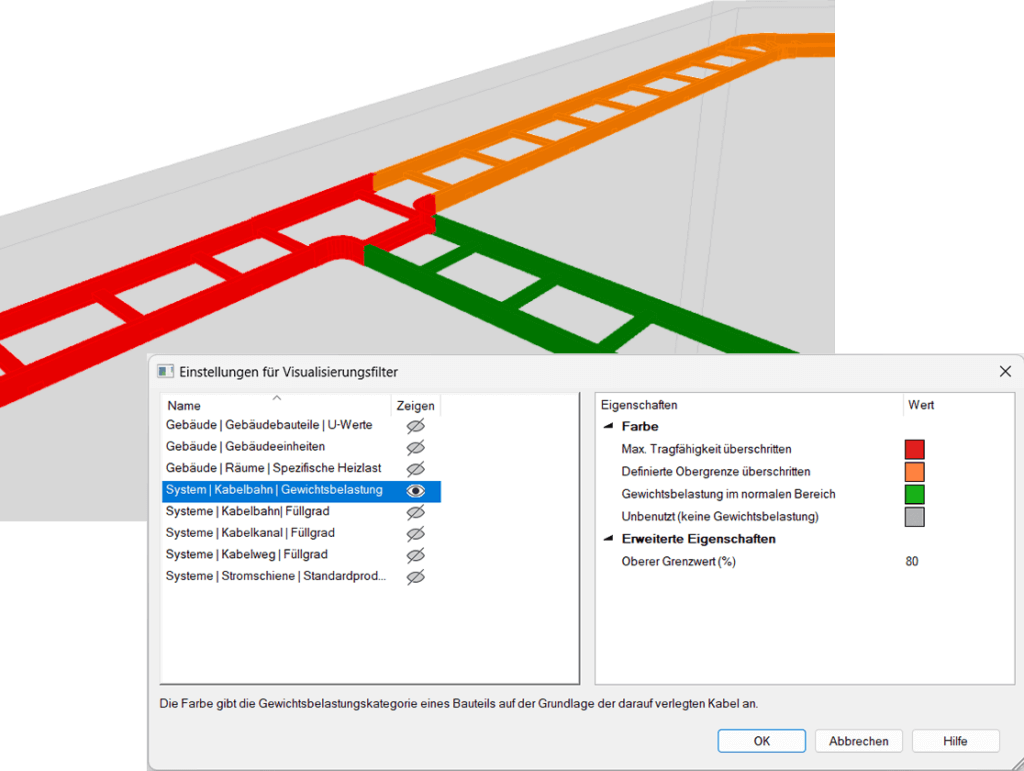This screenshot has width=1024, height=771.
Task: Collapse the Erweiterte Eigenschaften group
Action: [x=608, y=540]
